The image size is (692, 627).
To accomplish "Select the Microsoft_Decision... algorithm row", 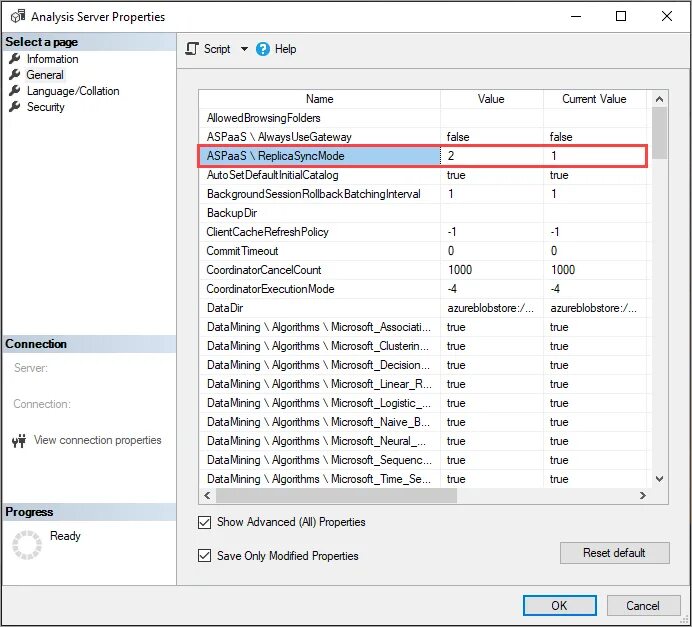I will click(x=423, y=365).
